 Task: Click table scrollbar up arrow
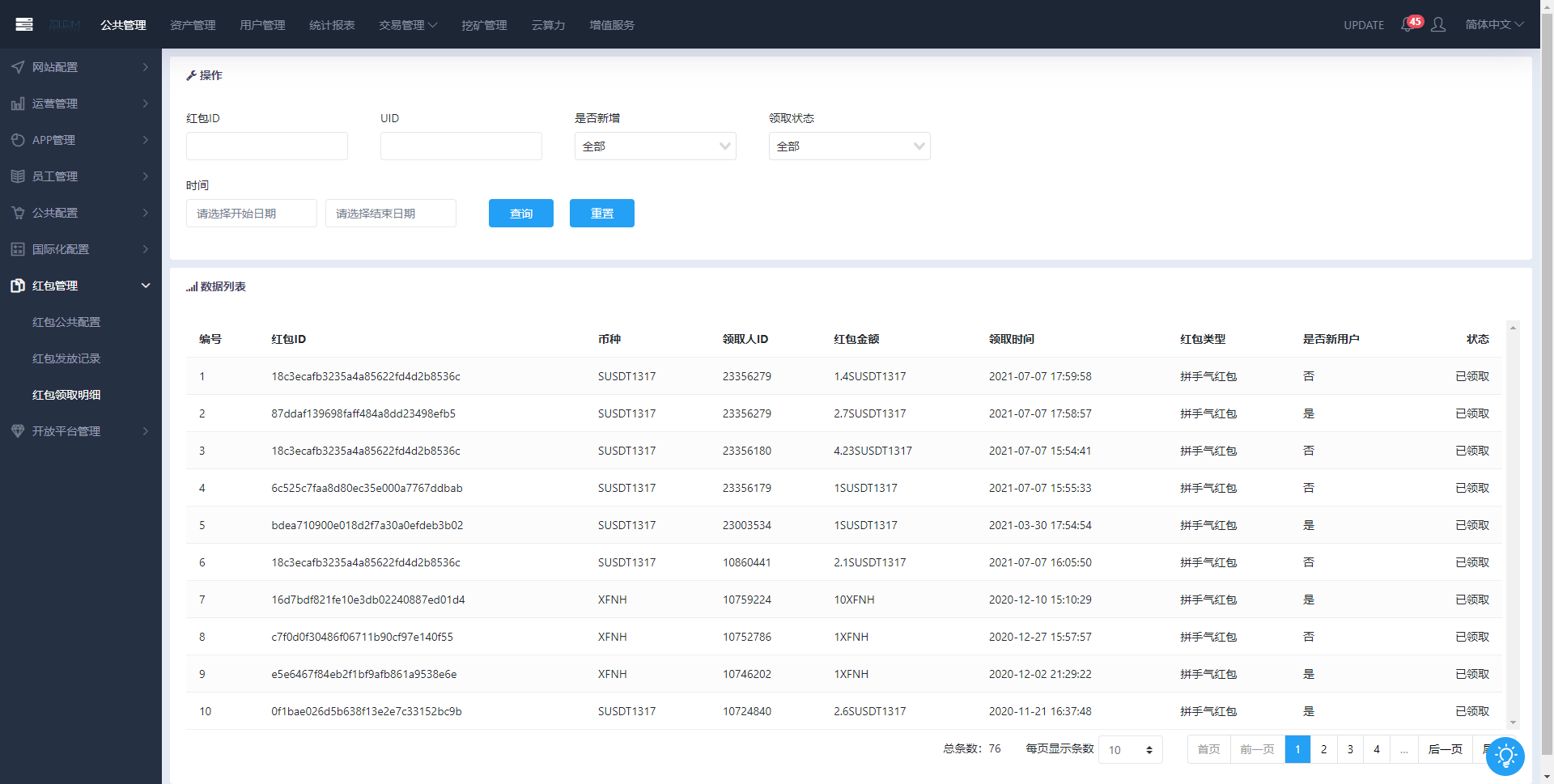pyautogui.click(x=1513, y=328)
